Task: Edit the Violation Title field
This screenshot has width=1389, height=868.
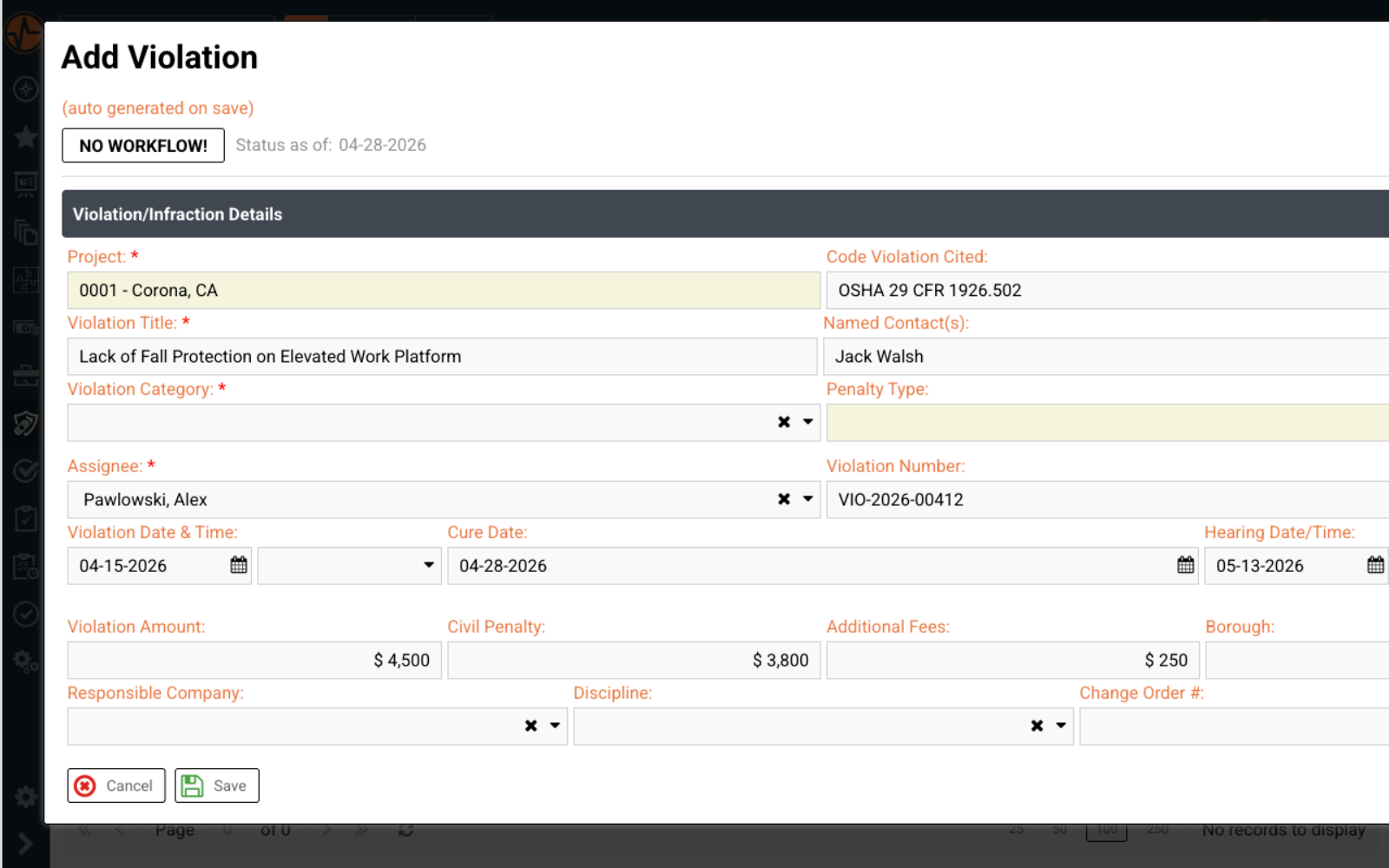Action: [x=442, y=357]
